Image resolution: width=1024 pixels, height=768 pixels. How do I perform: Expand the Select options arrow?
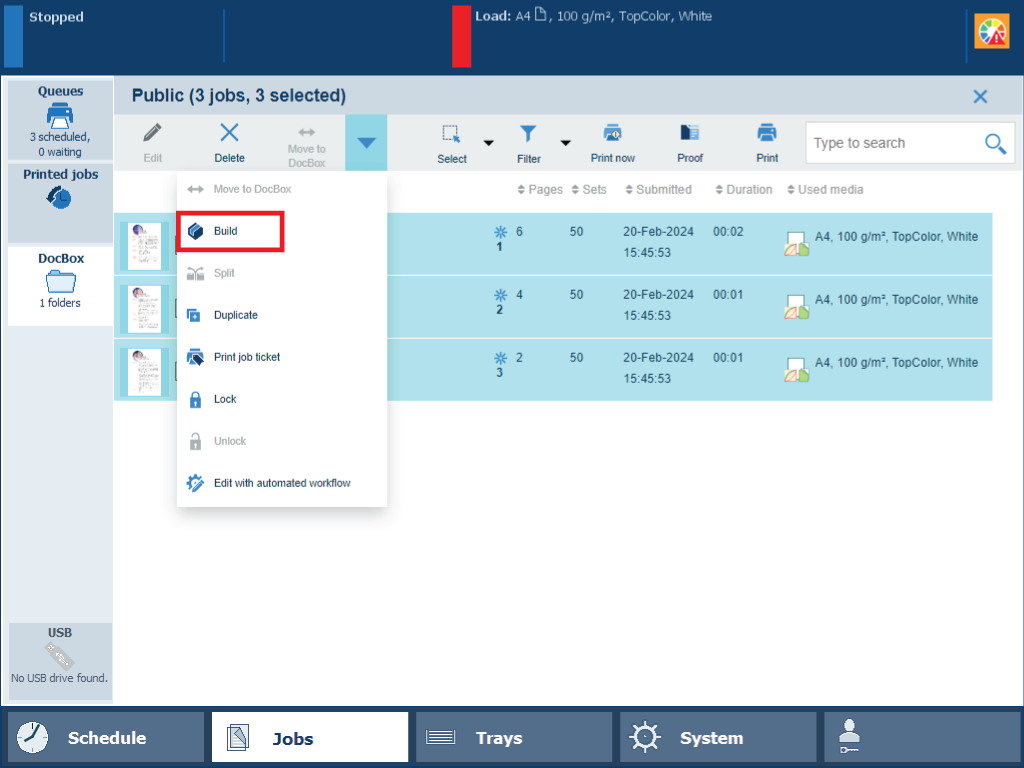489,143
